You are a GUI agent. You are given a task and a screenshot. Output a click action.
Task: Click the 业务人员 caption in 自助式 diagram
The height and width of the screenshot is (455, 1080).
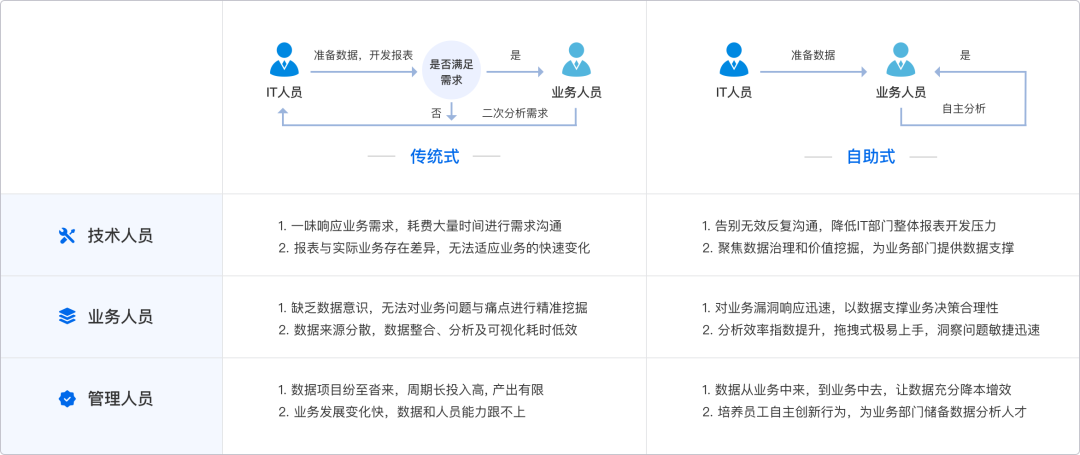point(900,92)
